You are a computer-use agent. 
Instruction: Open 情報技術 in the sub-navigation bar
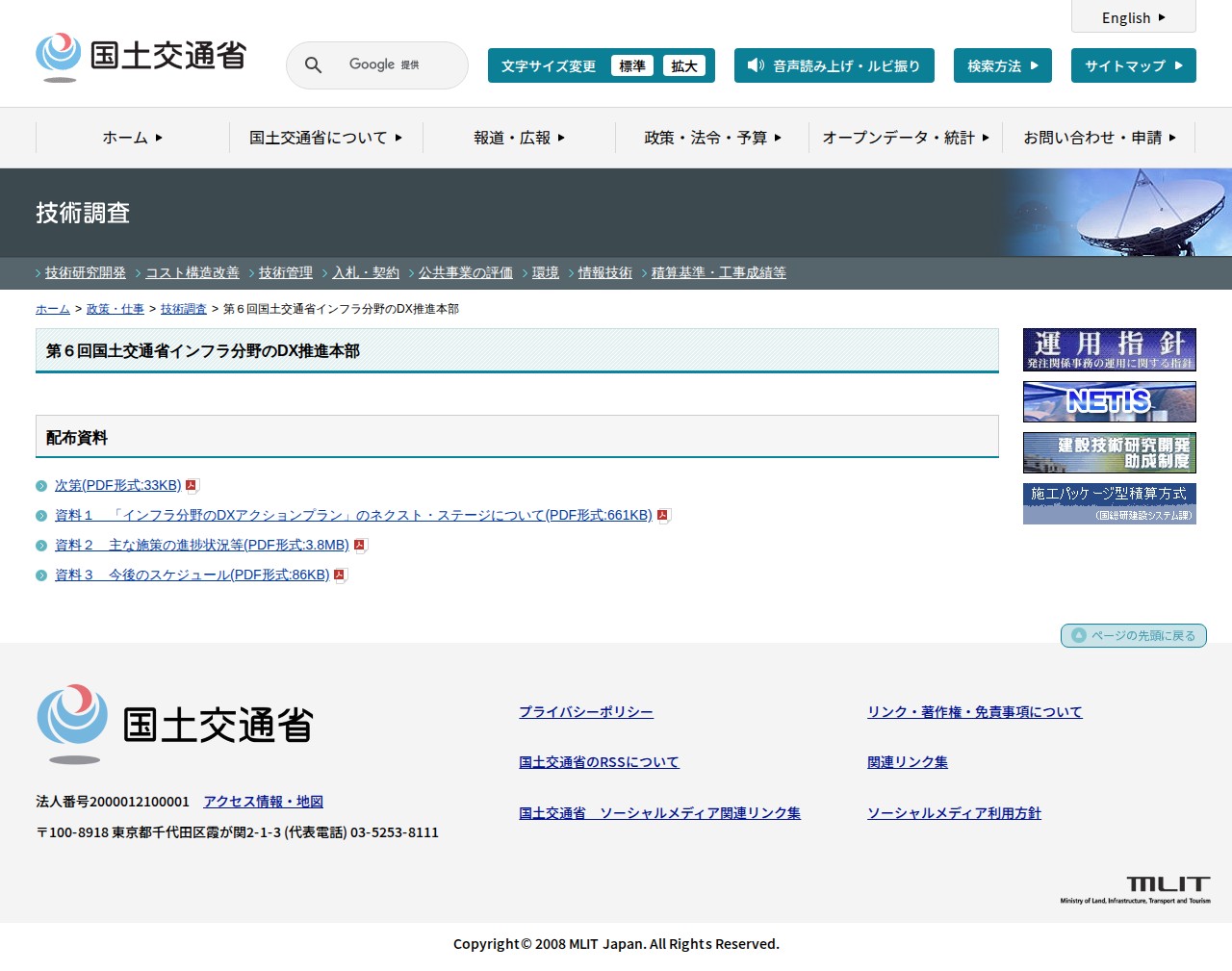(x=604, y=273)
